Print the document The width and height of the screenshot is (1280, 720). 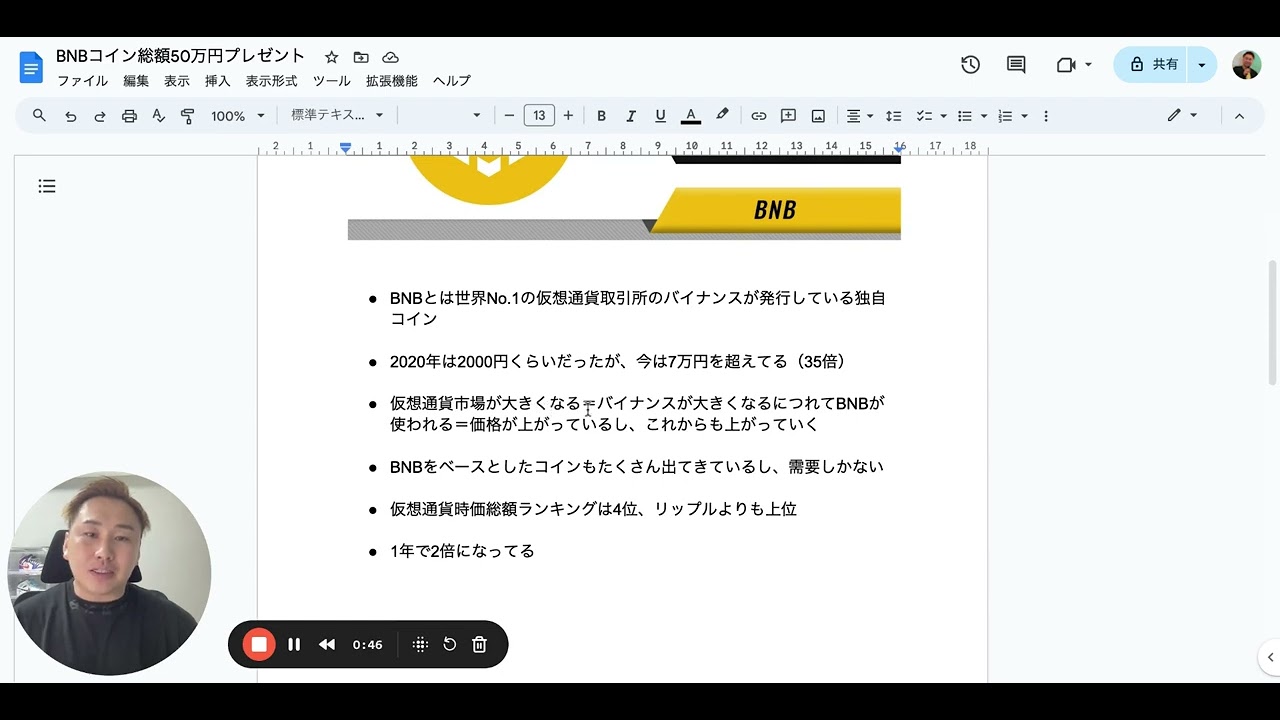[129, 116]
